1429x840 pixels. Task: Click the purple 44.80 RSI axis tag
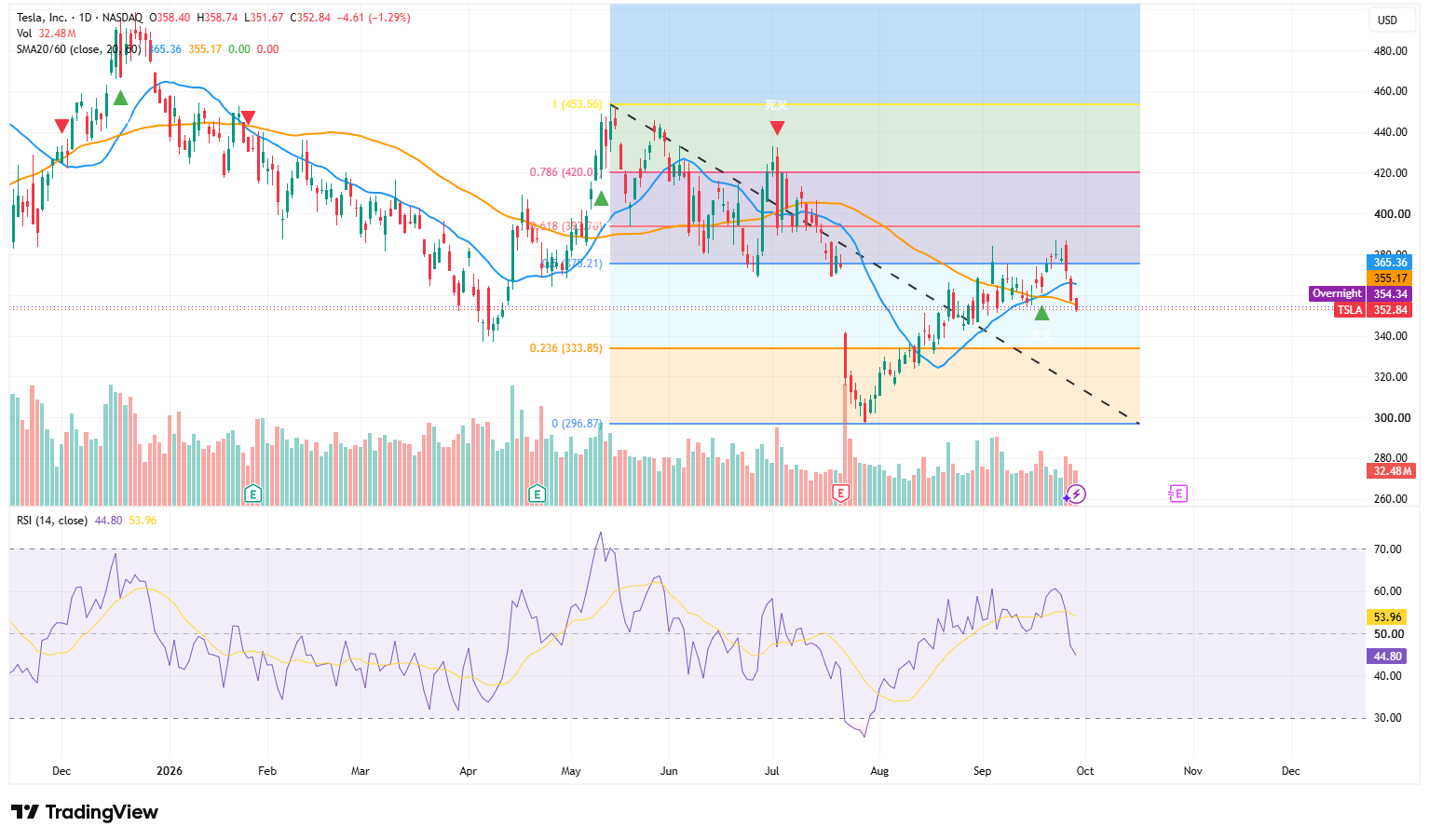coord(1387,657)
